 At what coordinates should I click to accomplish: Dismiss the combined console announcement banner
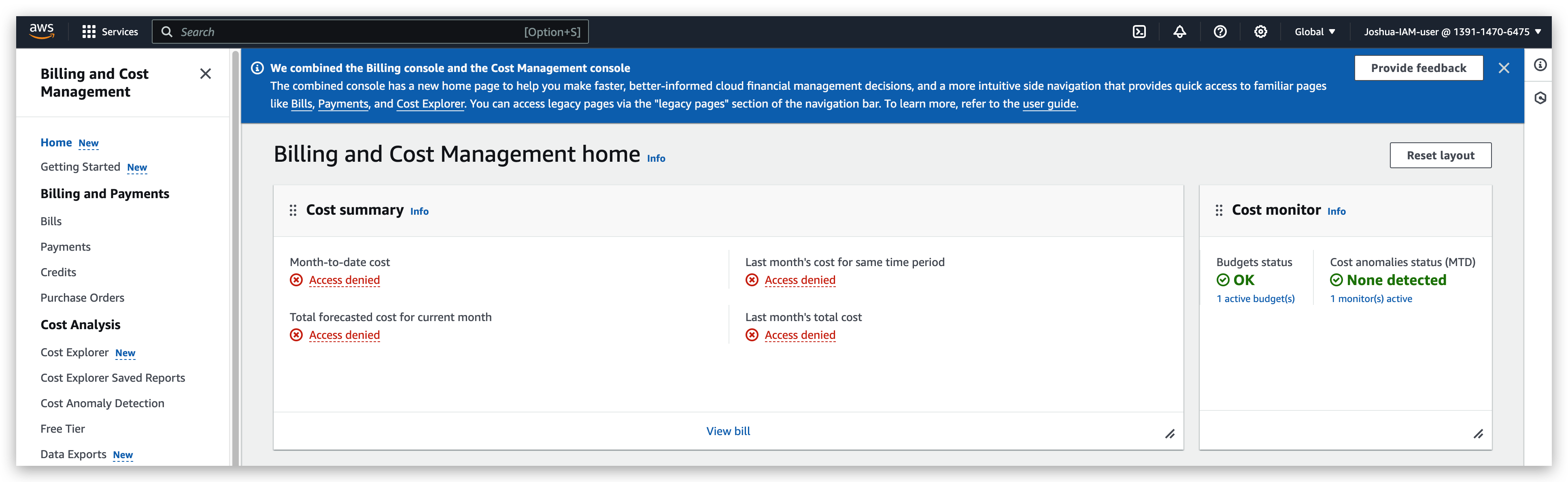click(x=1504, y=68)
